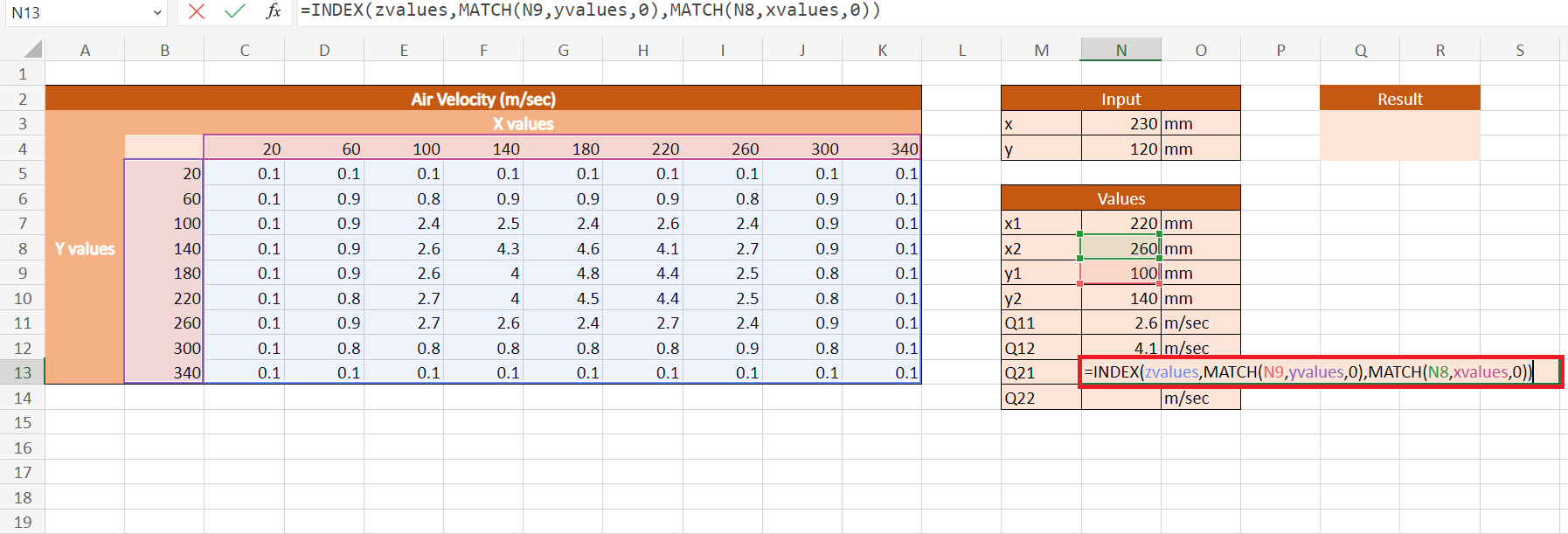Select the Values table header cell
1568x534 pixels.
[1120, 198]
